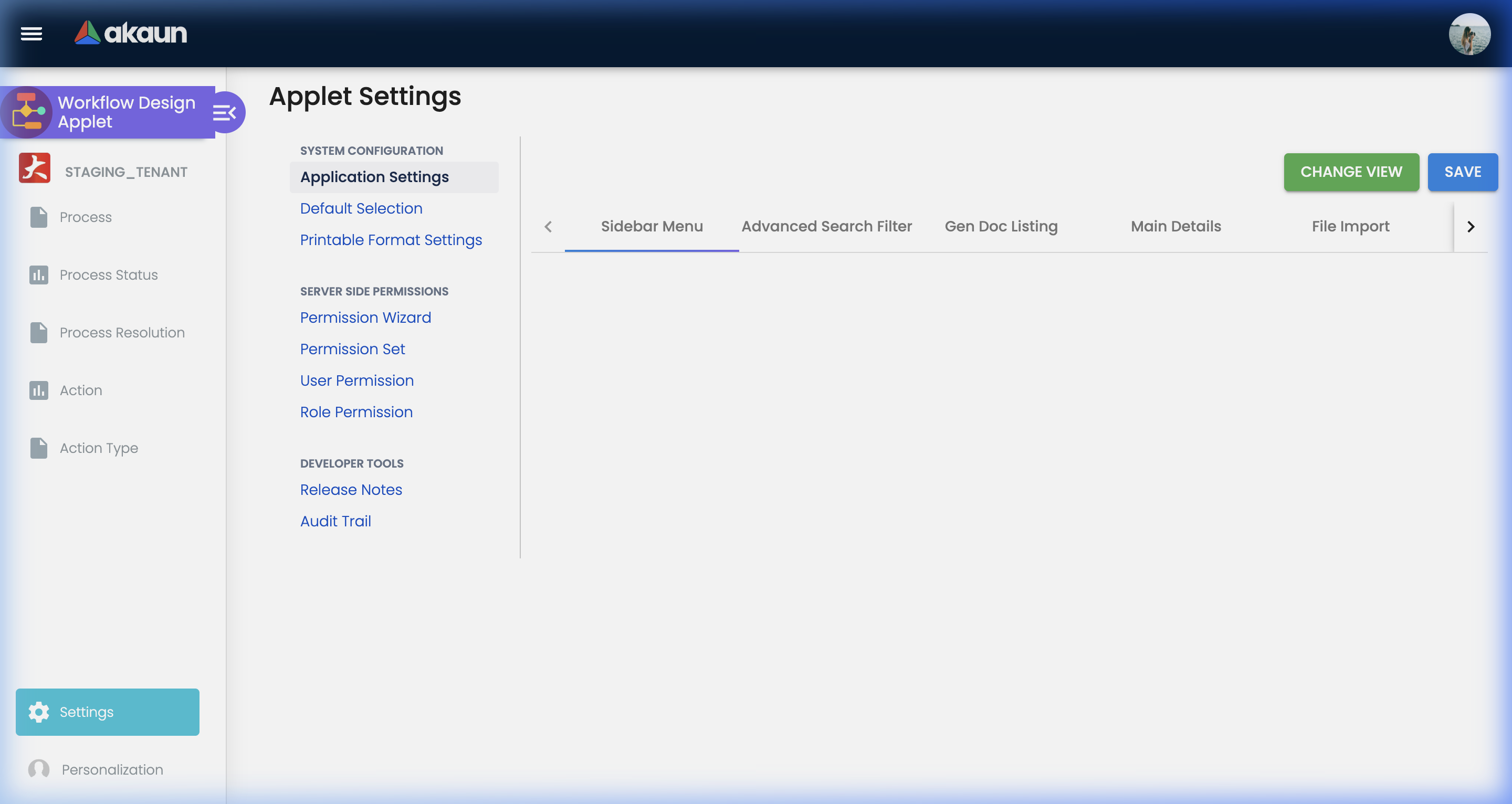Image resolution: width=1512 pixels, height=804 pixels.
Task: Select the Gen Doc Listing tab
Action: click(x=1000, y=227)
